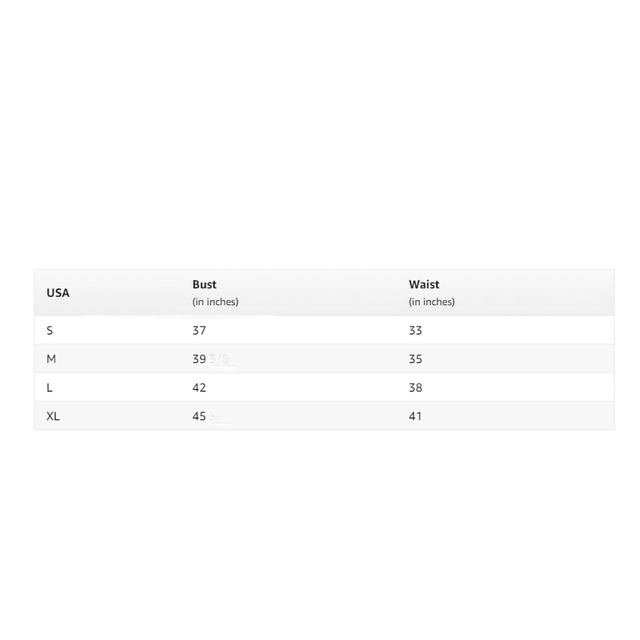Click waist value 35 for size M
Screen dimensions: 640x640
pyautogui.click(x=415, y=359)
